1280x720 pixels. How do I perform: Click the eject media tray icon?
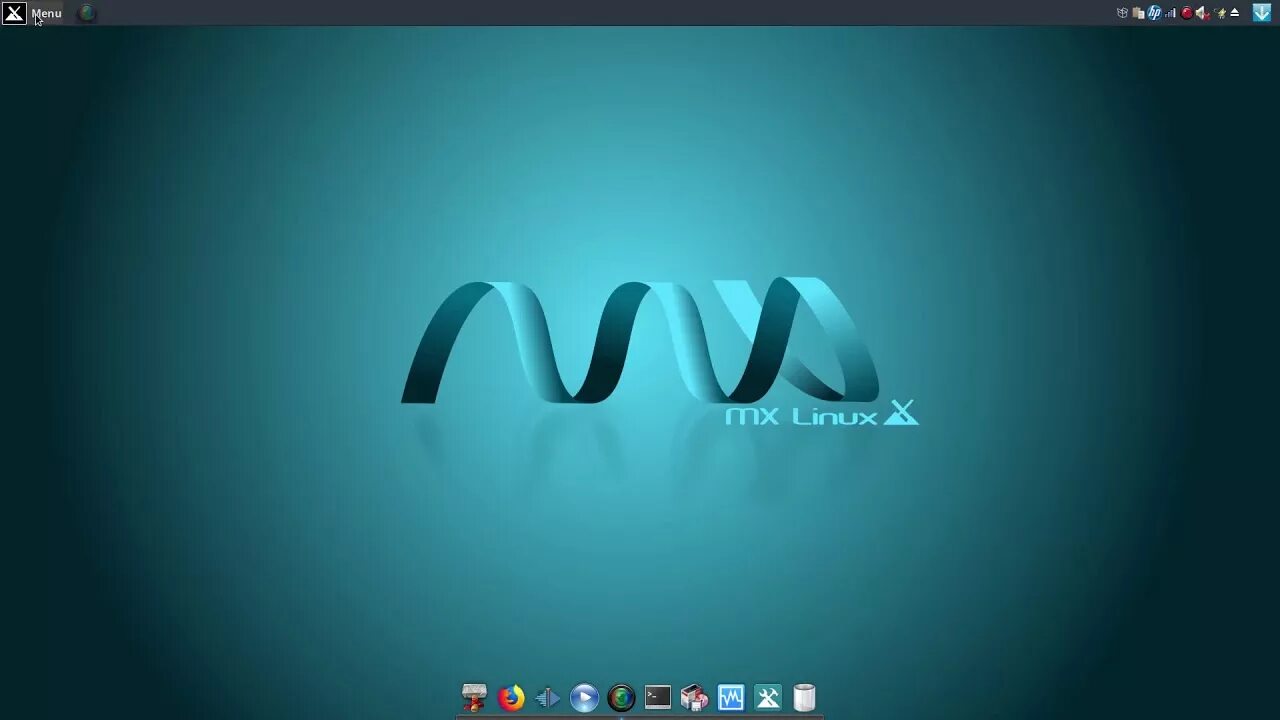click(1235, 13)
